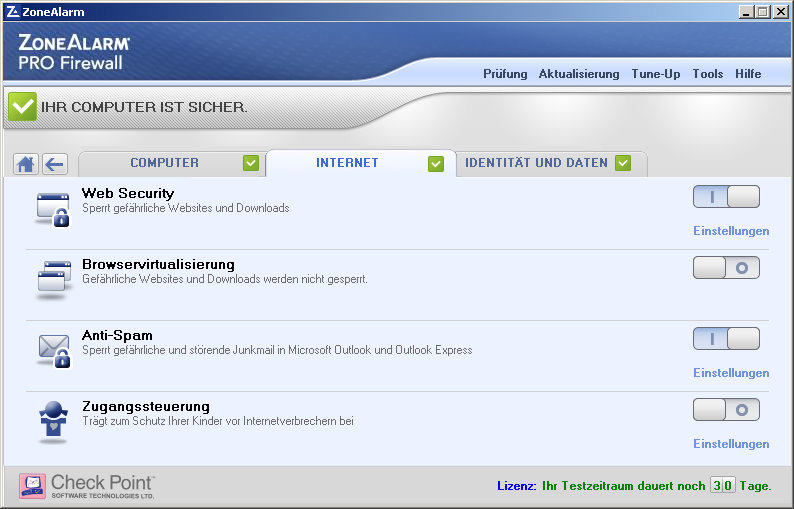The image size is (794, 509).
Task: Click the Anti-Spam heading
Action: tap(117, 335)
